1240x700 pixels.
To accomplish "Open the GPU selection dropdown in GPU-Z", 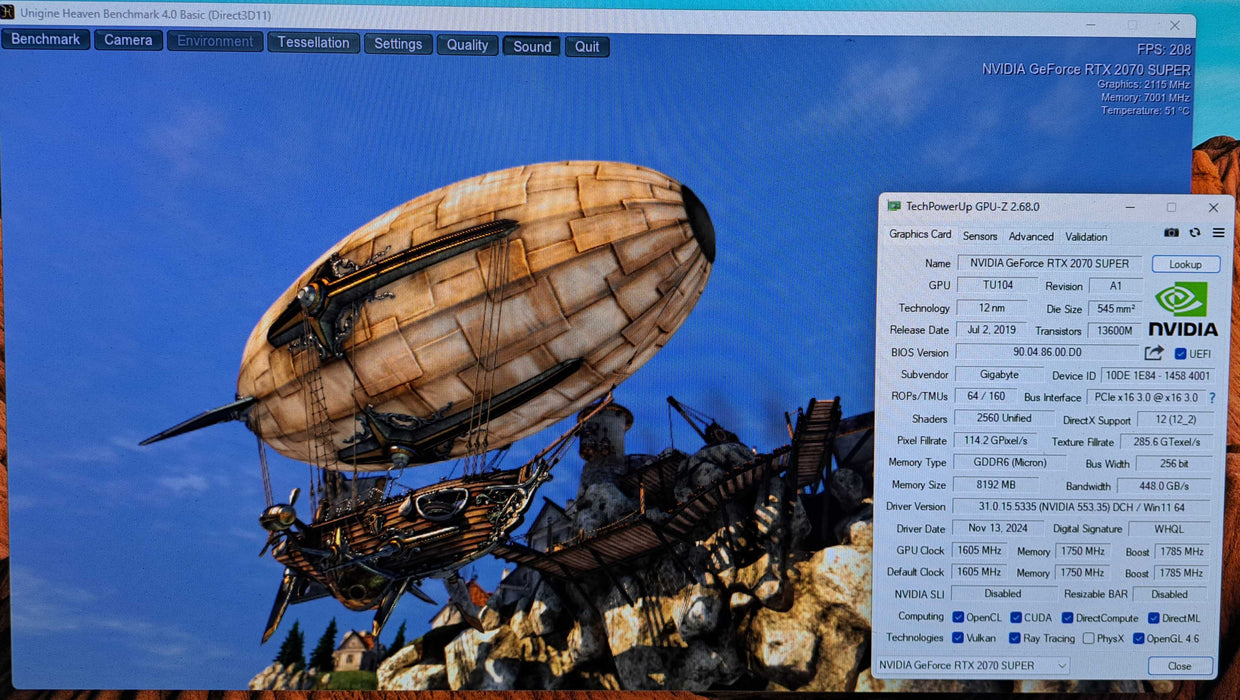I will [972, 665].
